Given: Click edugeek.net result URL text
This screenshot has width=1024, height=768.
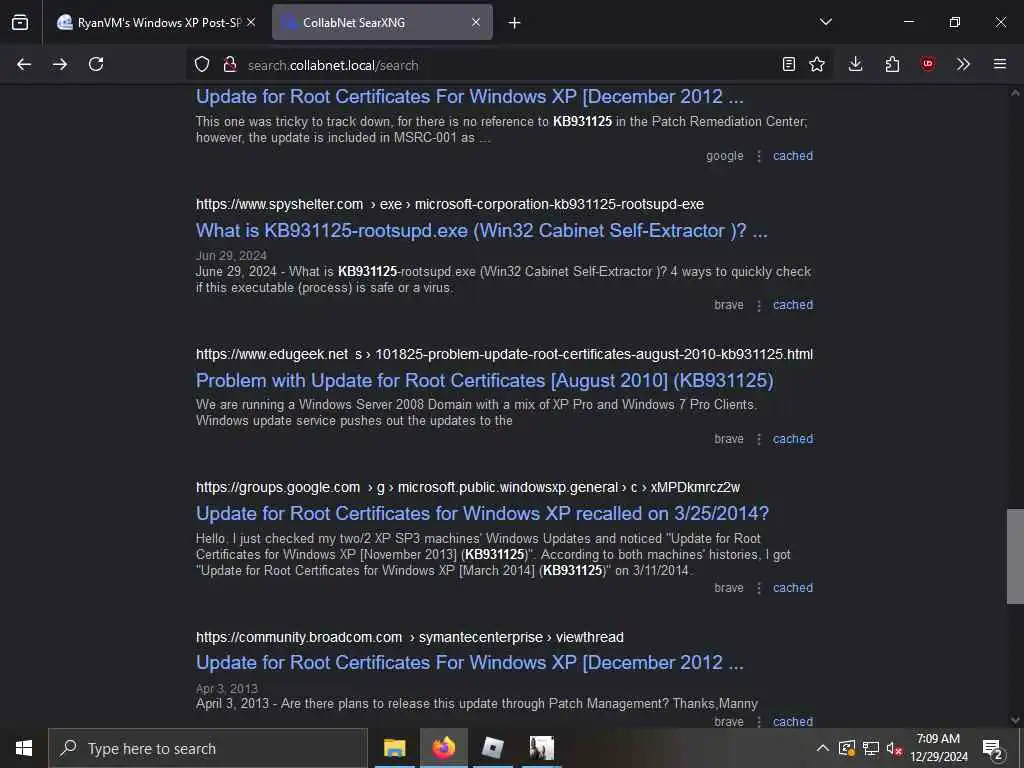Looking at the screenshot, I should pos(504,355).
